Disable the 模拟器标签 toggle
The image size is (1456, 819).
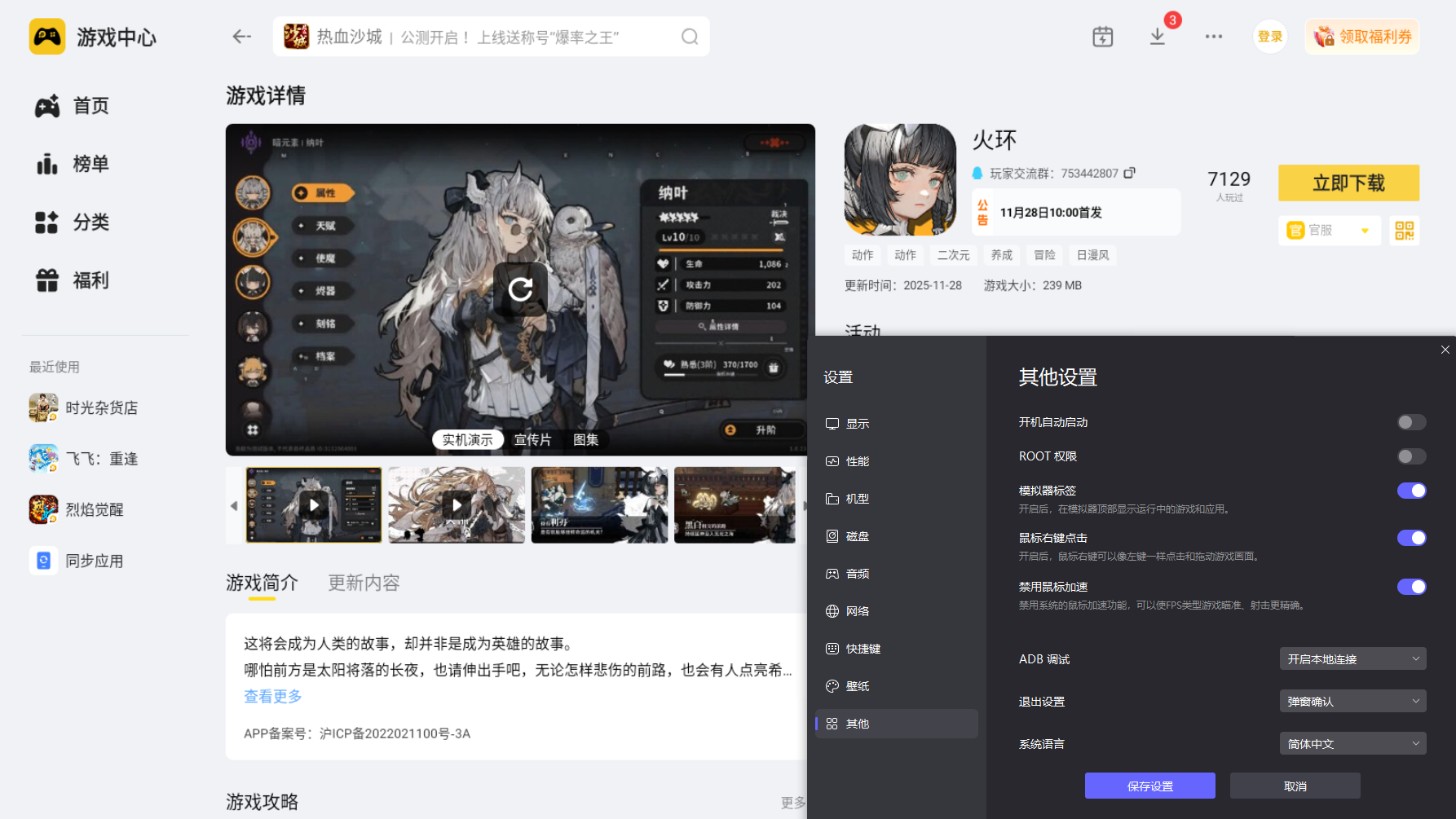1411,491
